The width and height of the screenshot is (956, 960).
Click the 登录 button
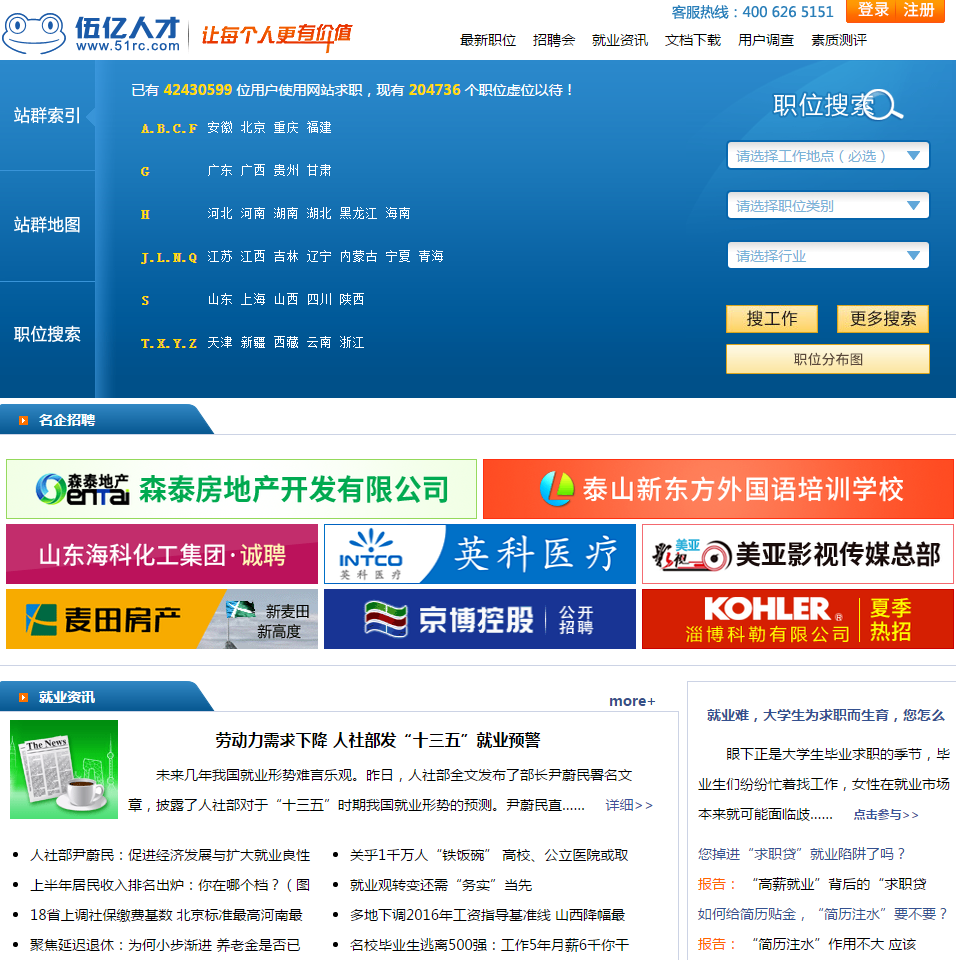click(x=873, y=10)
